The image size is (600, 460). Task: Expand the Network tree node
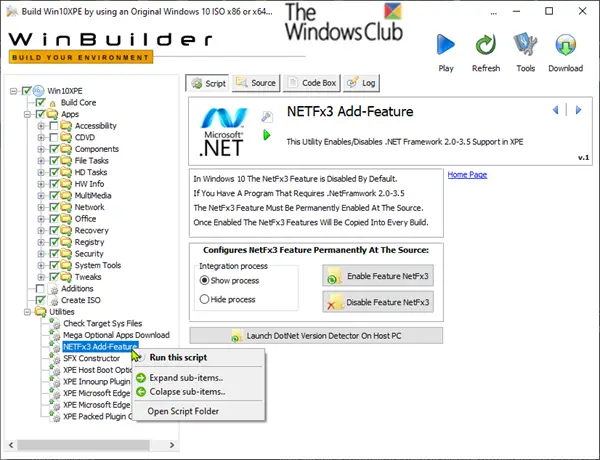[x=41, y=207]
